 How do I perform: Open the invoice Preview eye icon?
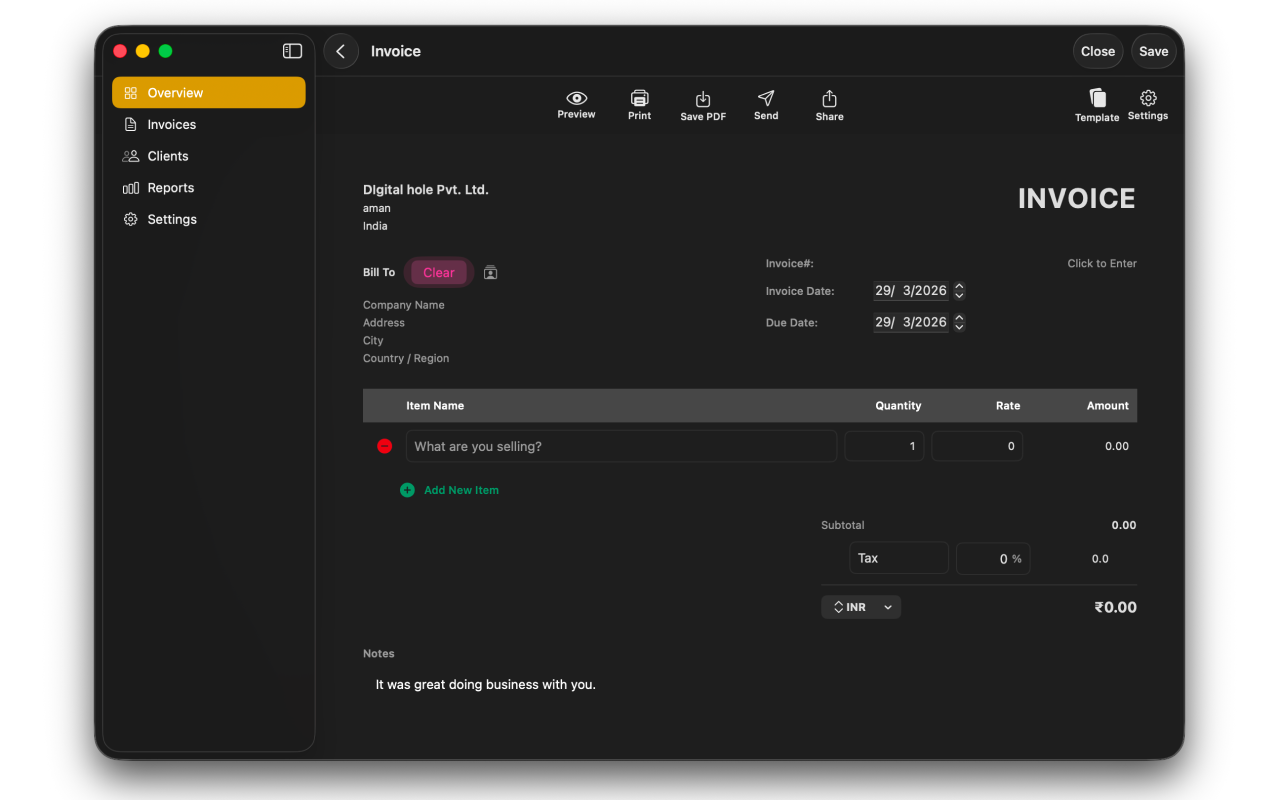coord(576,98)
